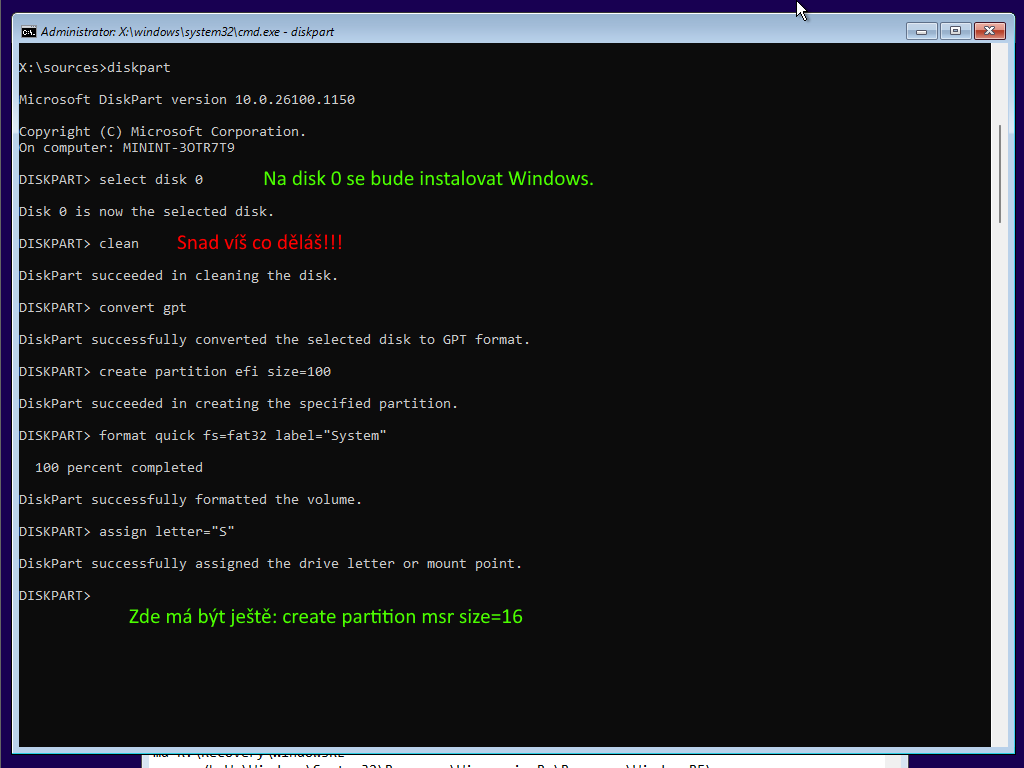Click 'successfully converted the selected disk to GPT' line
This screenshot has height=768, width=1024.
[x=274, y=339]
